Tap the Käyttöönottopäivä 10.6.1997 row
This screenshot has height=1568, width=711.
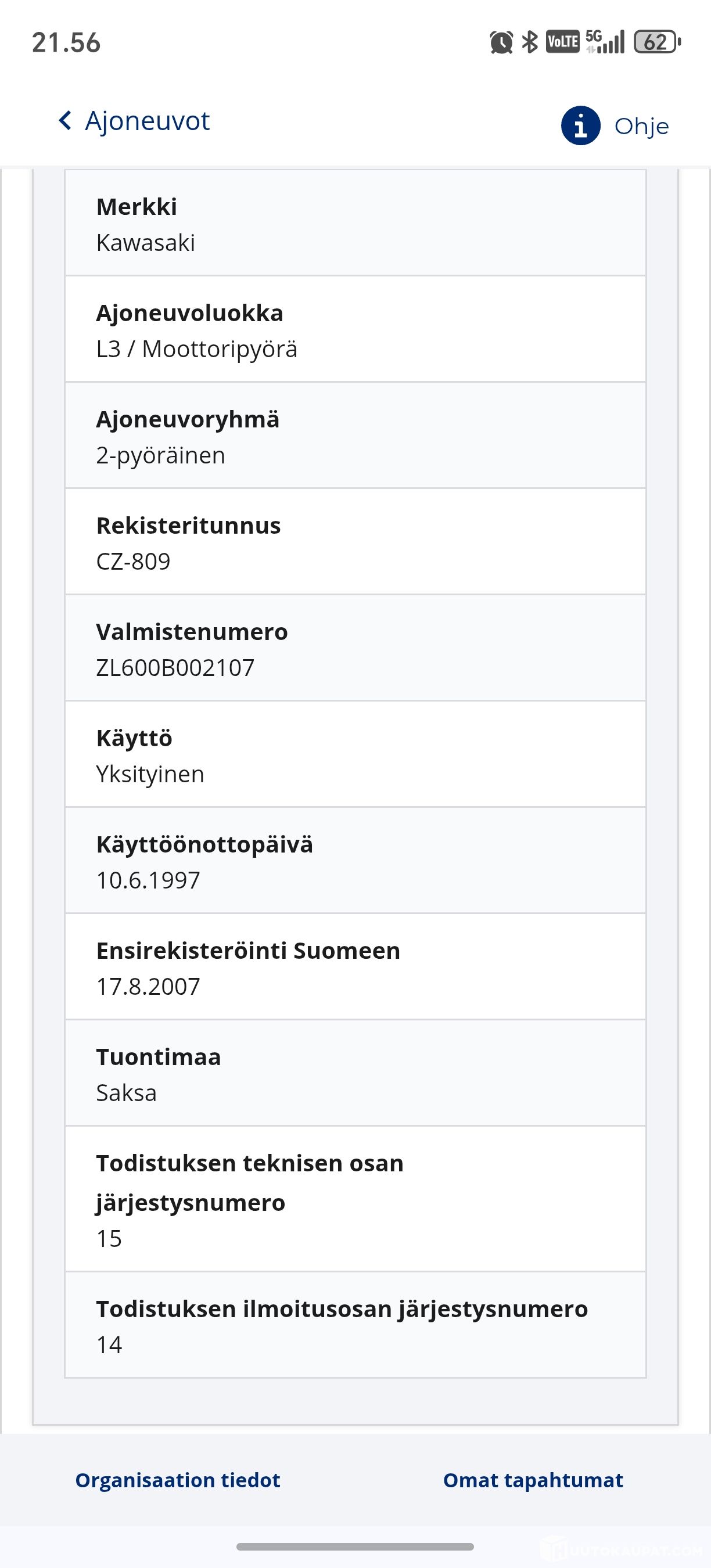355,861
